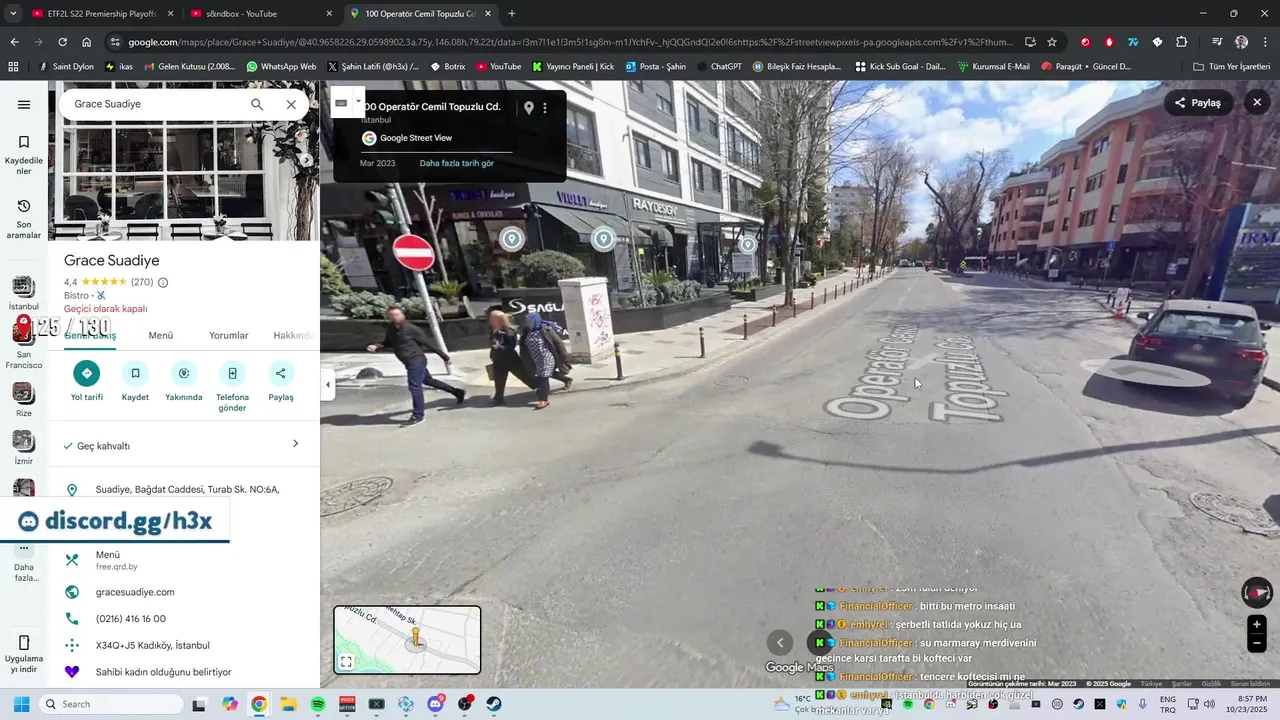Switch to the s&ndbox YouTube tab
The width and height of the screenshot is (1280, 720).
[262, 14]
